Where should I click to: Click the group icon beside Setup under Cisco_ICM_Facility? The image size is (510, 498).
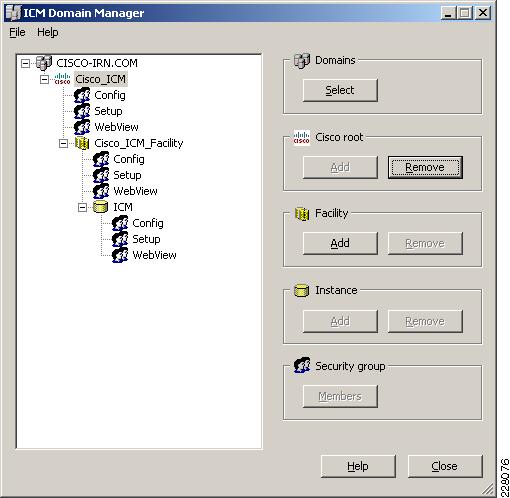(101, 175)
